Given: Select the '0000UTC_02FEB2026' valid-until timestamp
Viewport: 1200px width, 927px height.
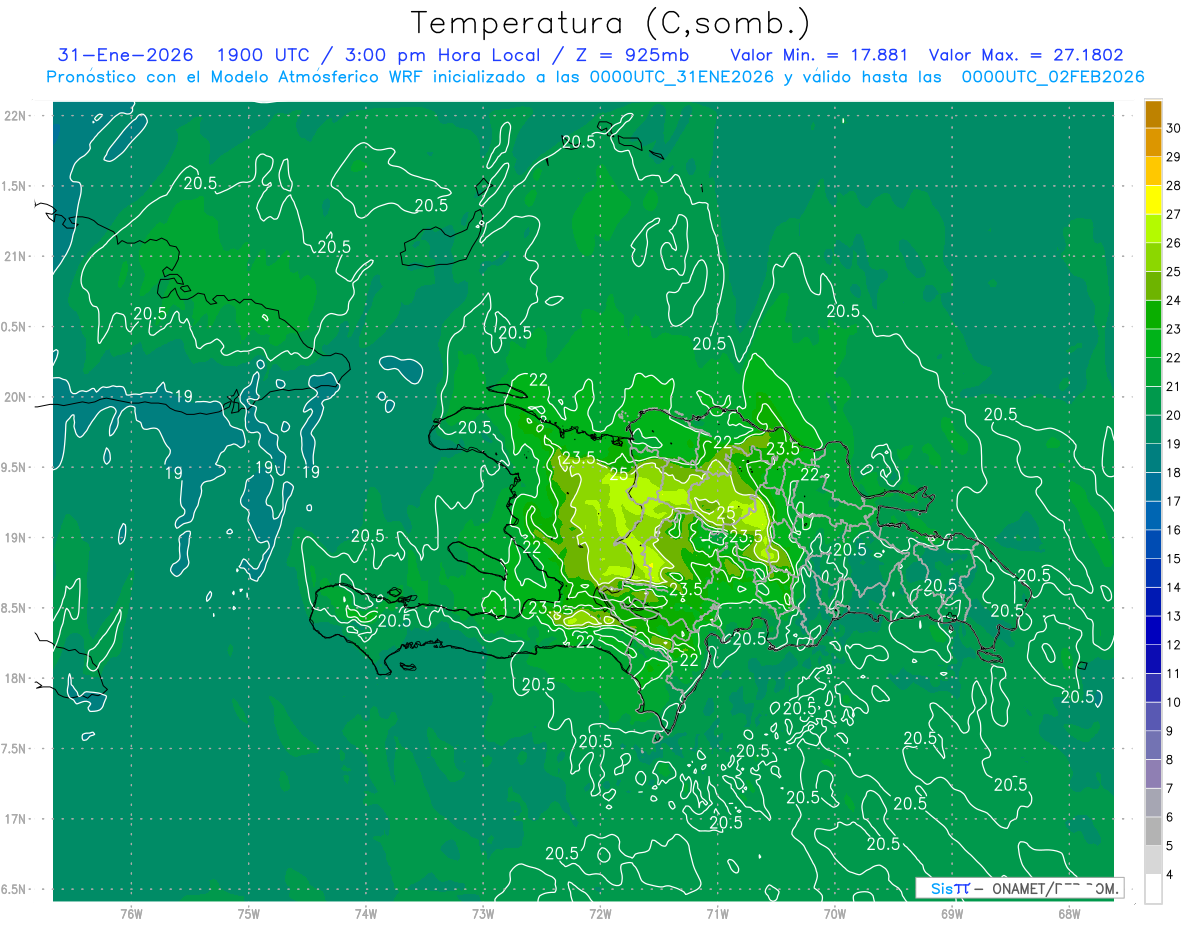Looking at the screenshot, I should point(1053,77).
